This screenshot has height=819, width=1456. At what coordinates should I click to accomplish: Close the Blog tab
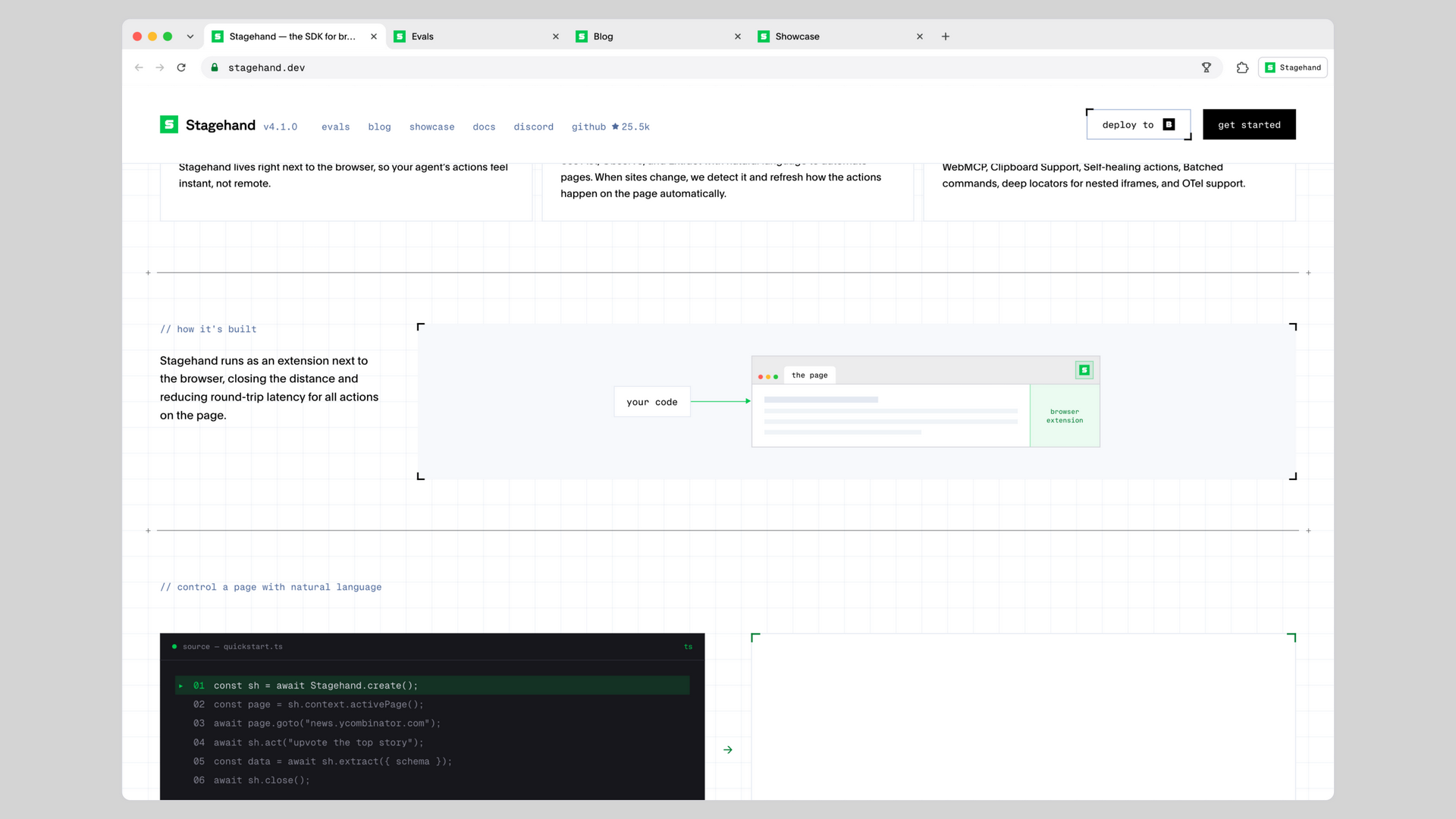pos(738,36)
